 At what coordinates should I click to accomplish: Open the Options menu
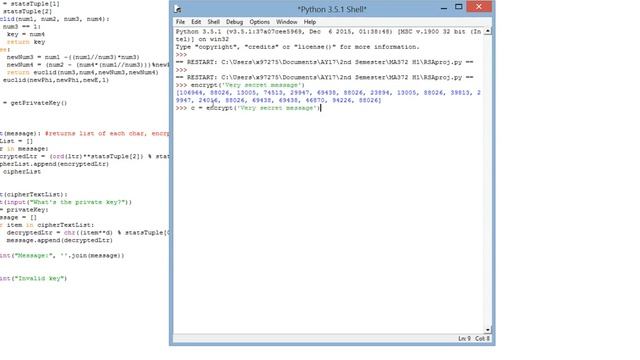(260, 22)
